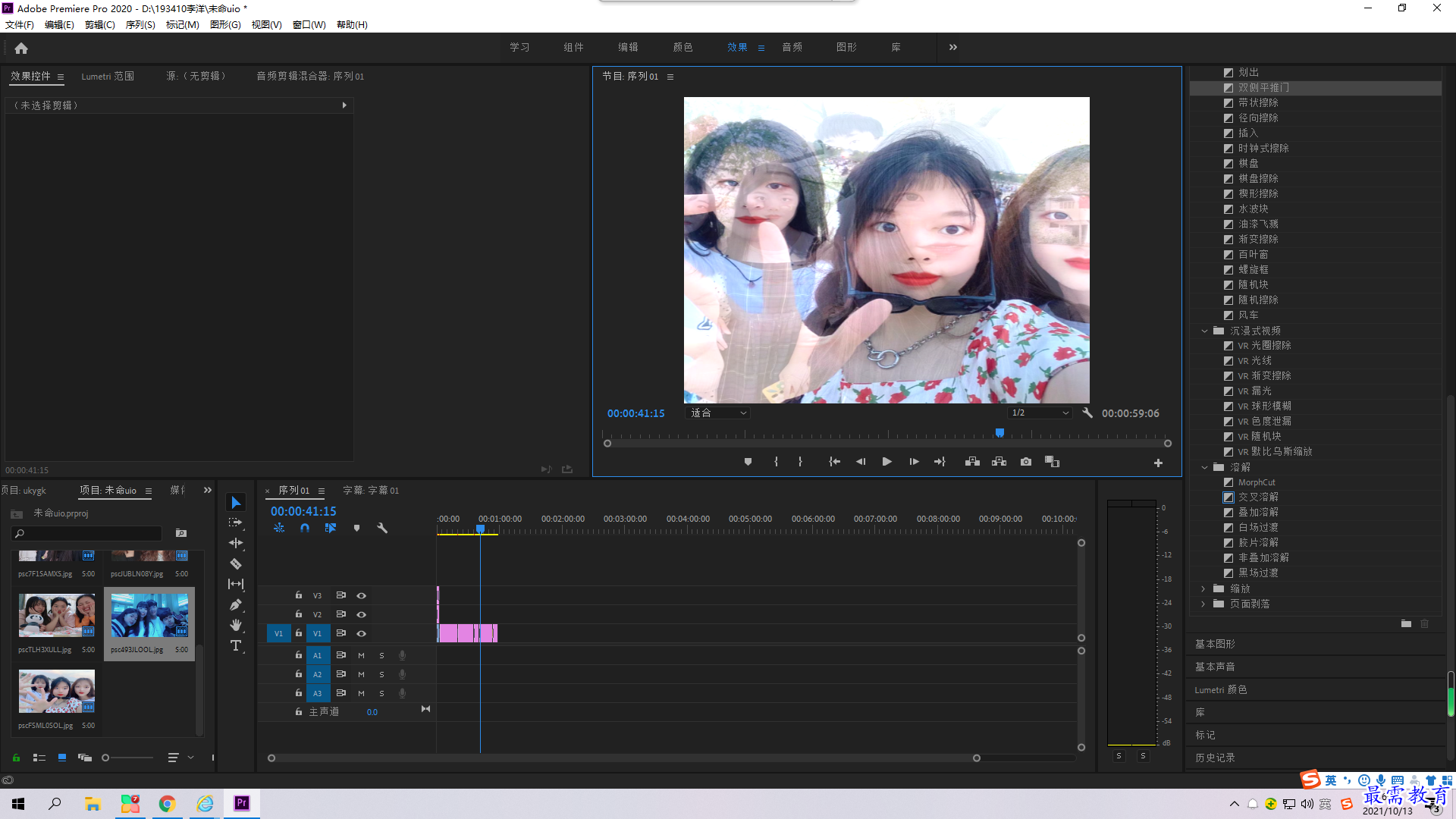Toggle linked selection in timeline
Screen dimensions: 1456x819
(331, 528)
